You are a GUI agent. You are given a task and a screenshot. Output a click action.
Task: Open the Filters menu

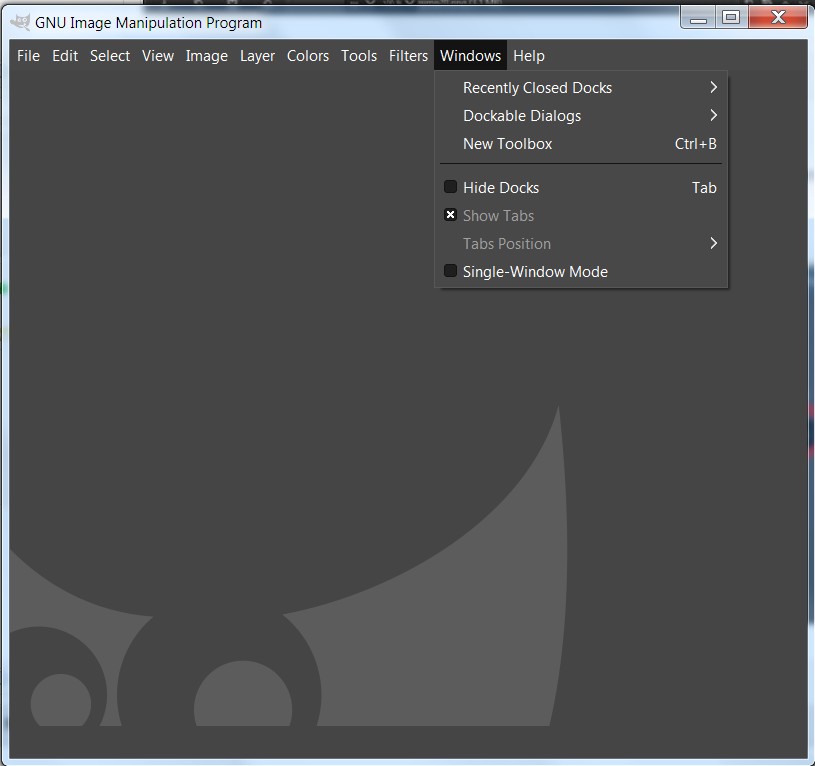[408, 56]
